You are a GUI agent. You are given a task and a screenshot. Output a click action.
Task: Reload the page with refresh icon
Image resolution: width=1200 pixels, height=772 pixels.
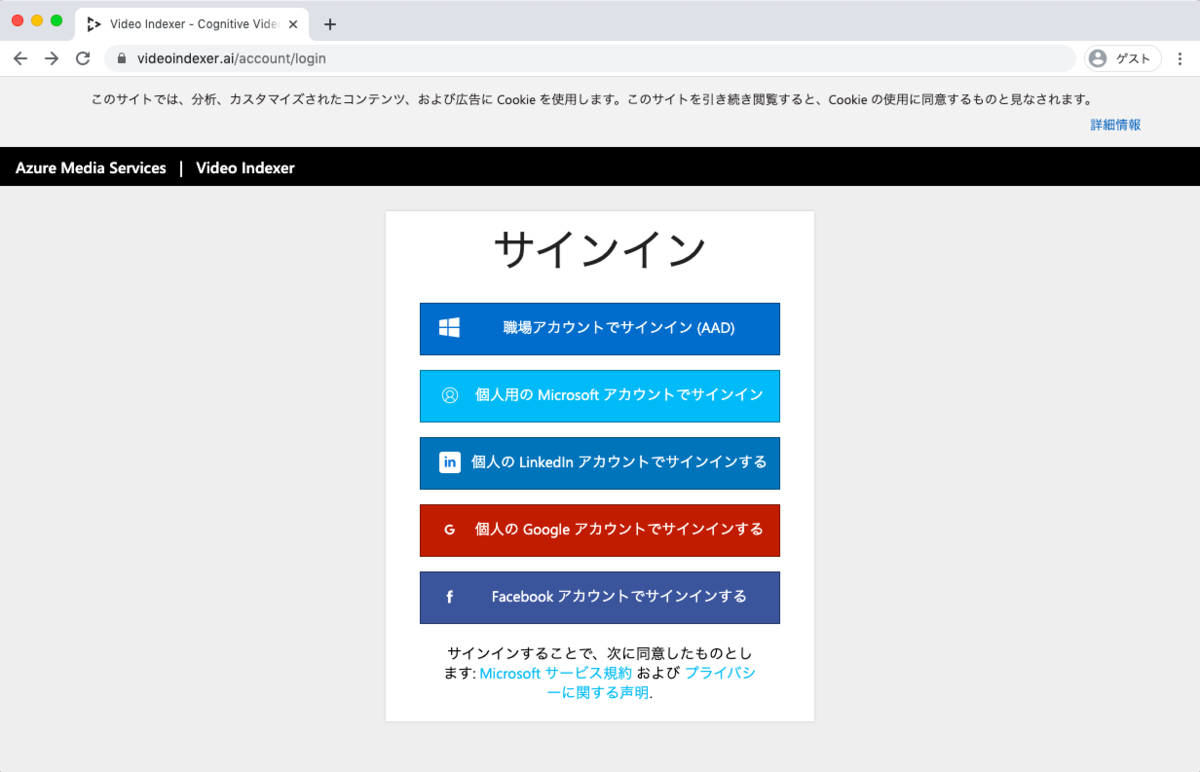coord(83,58)
